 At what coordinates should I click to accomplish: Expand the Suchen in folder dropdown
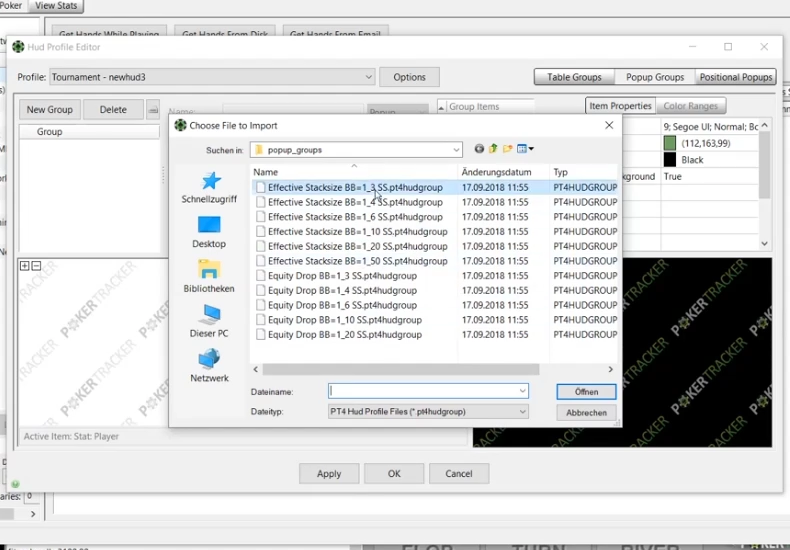click(x=456, y=150)
